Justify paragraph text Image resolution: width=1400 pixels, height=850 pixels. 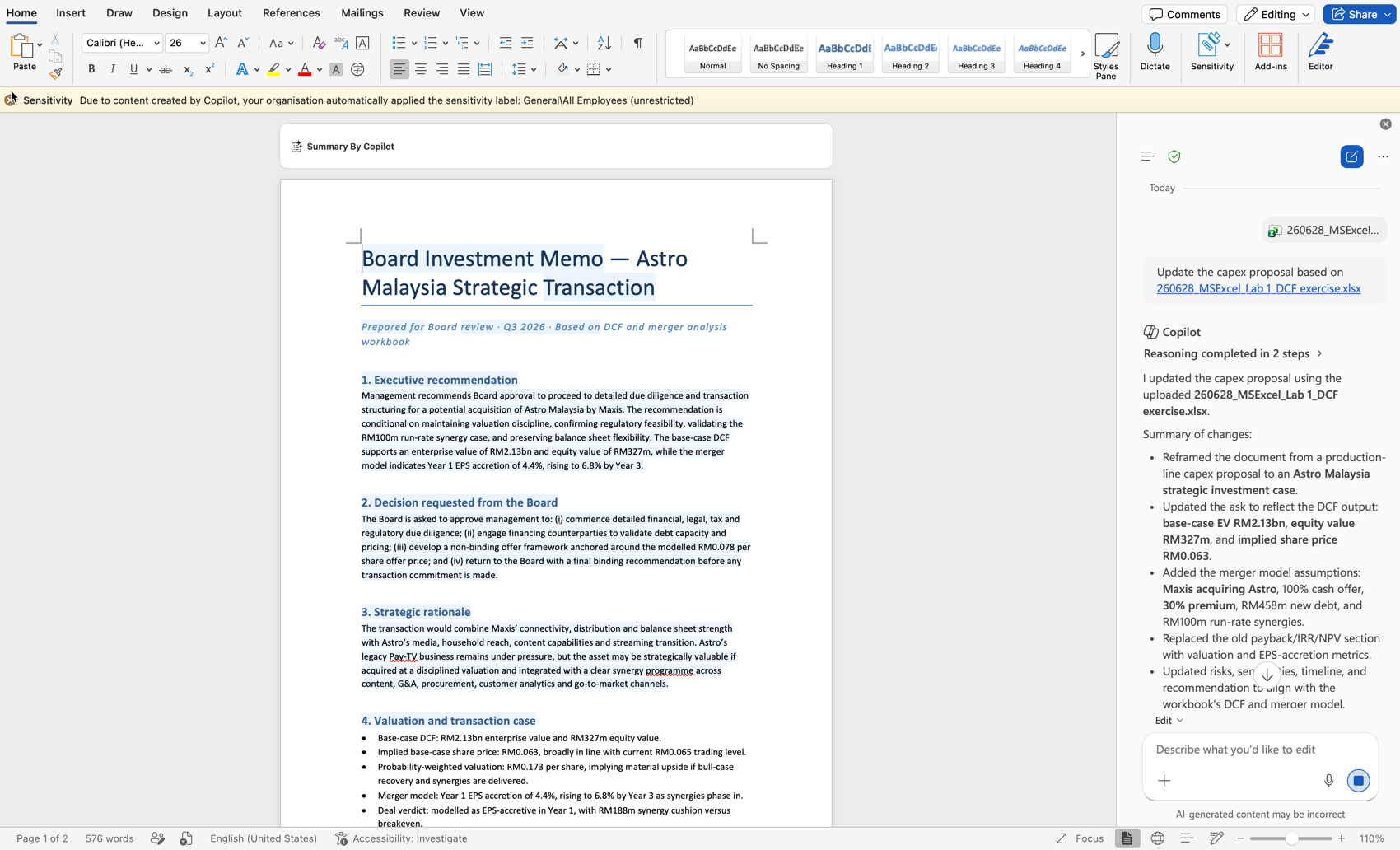point(464,69)
